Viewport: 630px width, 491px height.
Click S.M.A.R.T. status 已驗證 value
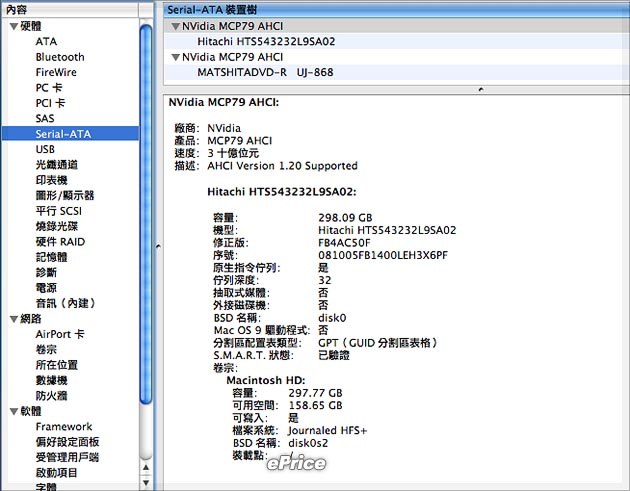334,356
